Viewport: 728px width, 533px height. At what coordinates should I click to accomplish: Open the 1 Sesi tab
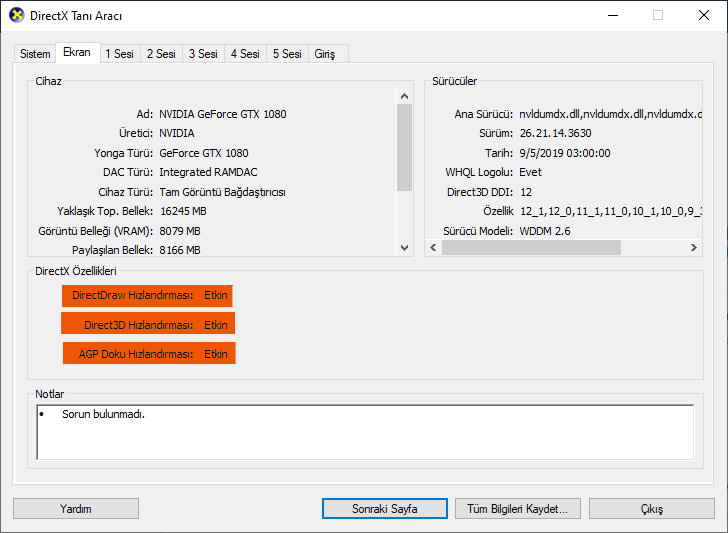point(119,54)
